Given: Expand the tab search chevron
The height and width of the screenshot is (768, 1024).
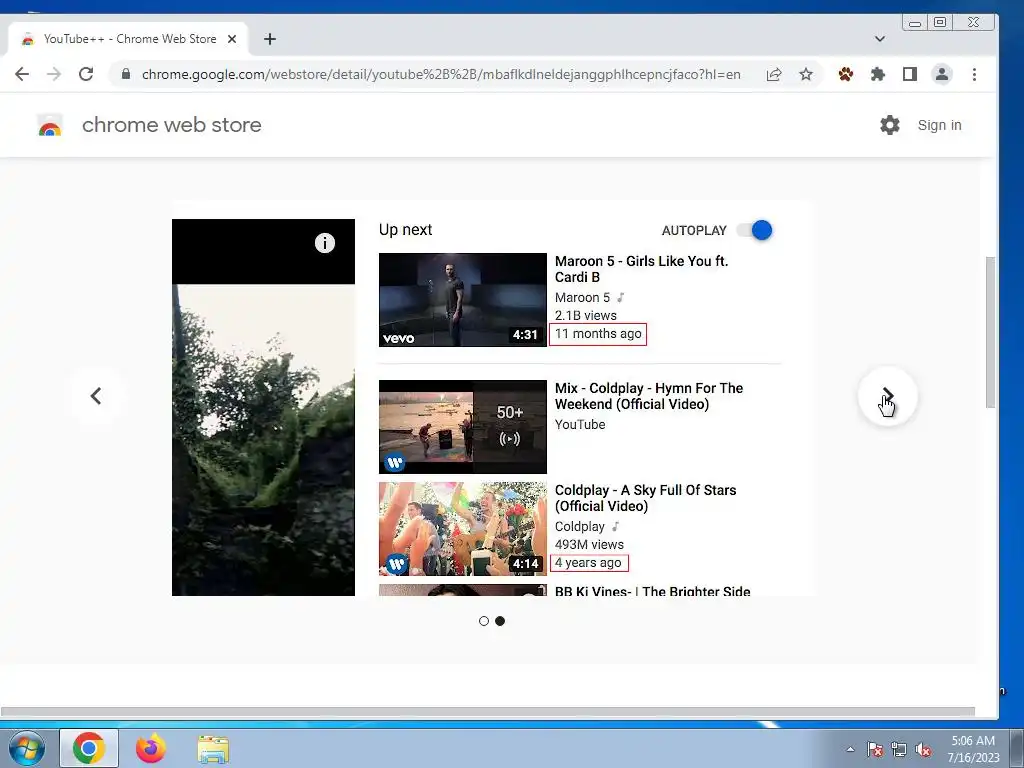Looking at the screenshot, I should coord(880,39).
